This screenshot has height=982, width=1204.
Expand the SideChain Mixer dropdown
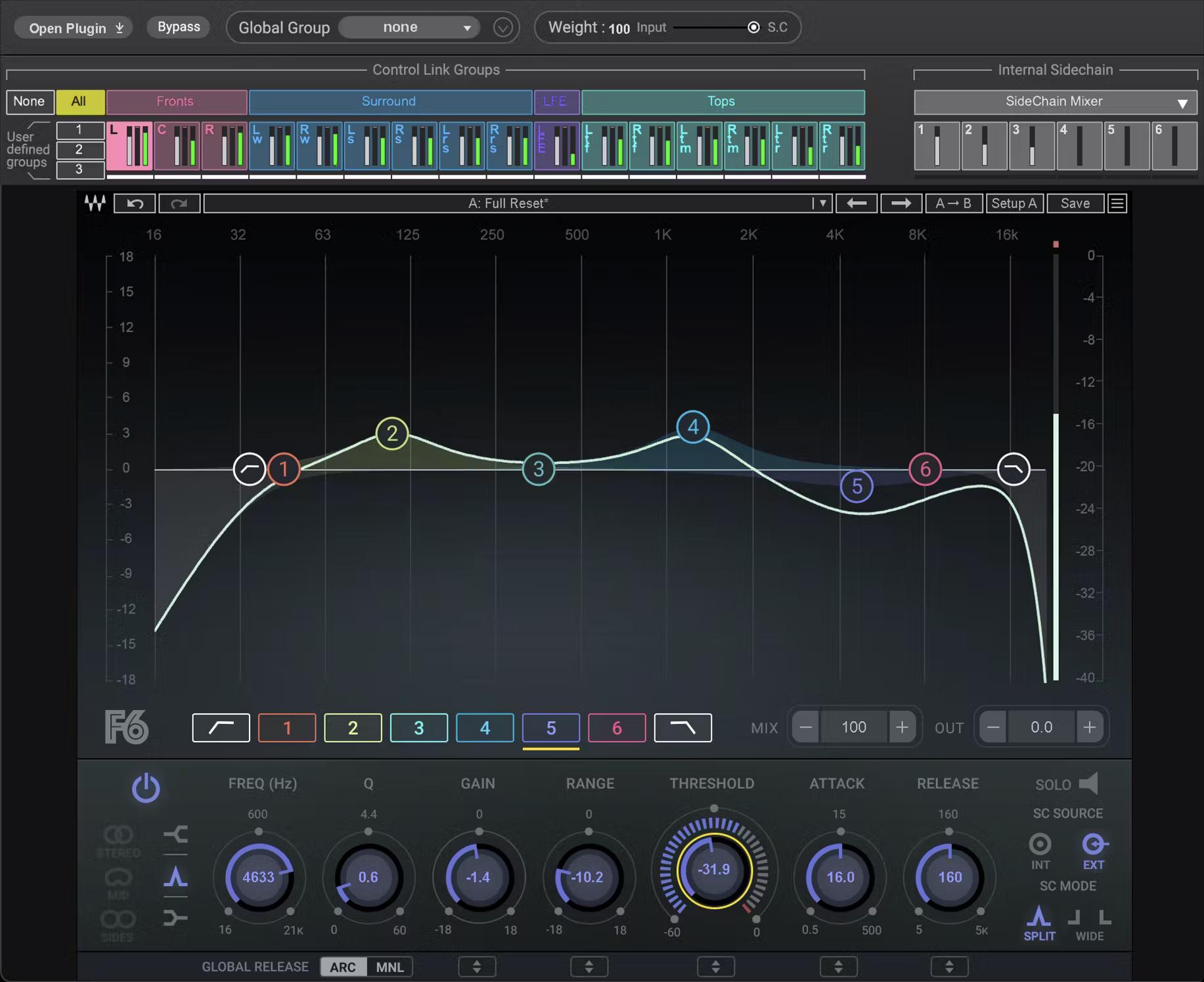click(x=1055, y=102)
